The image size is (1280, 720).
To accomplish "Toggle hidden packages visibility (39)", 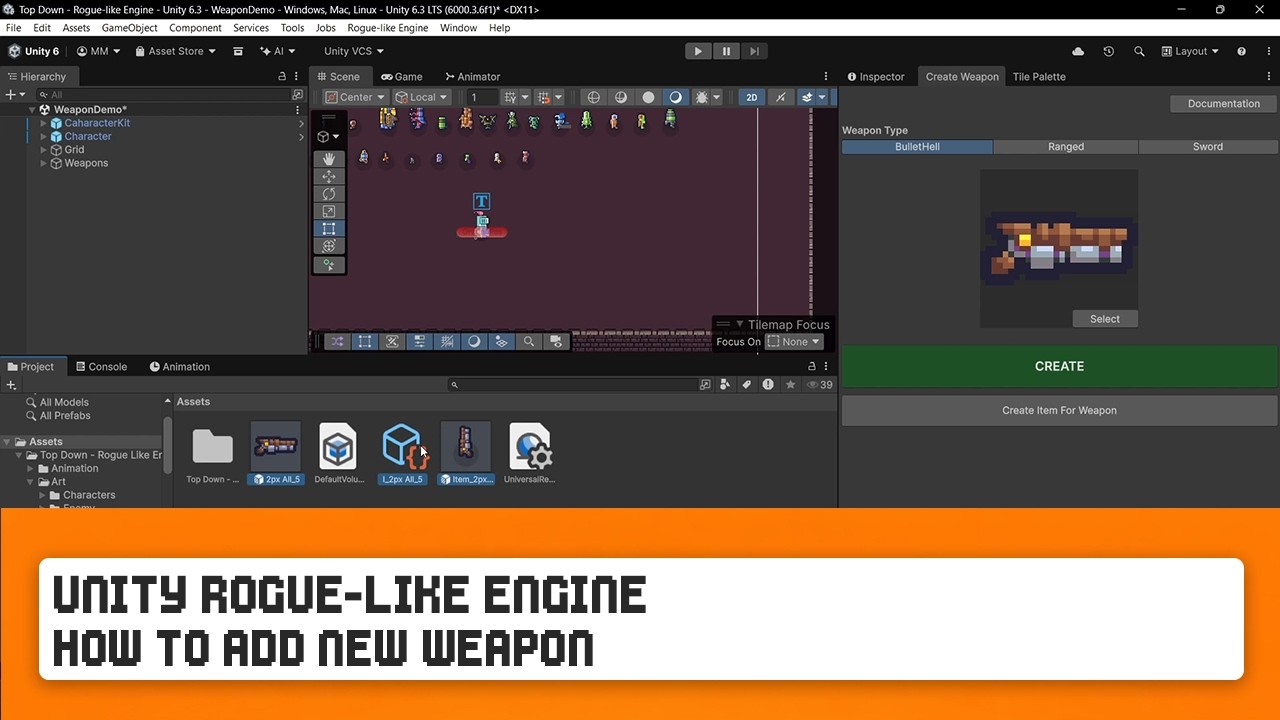I will coord(820,384).
